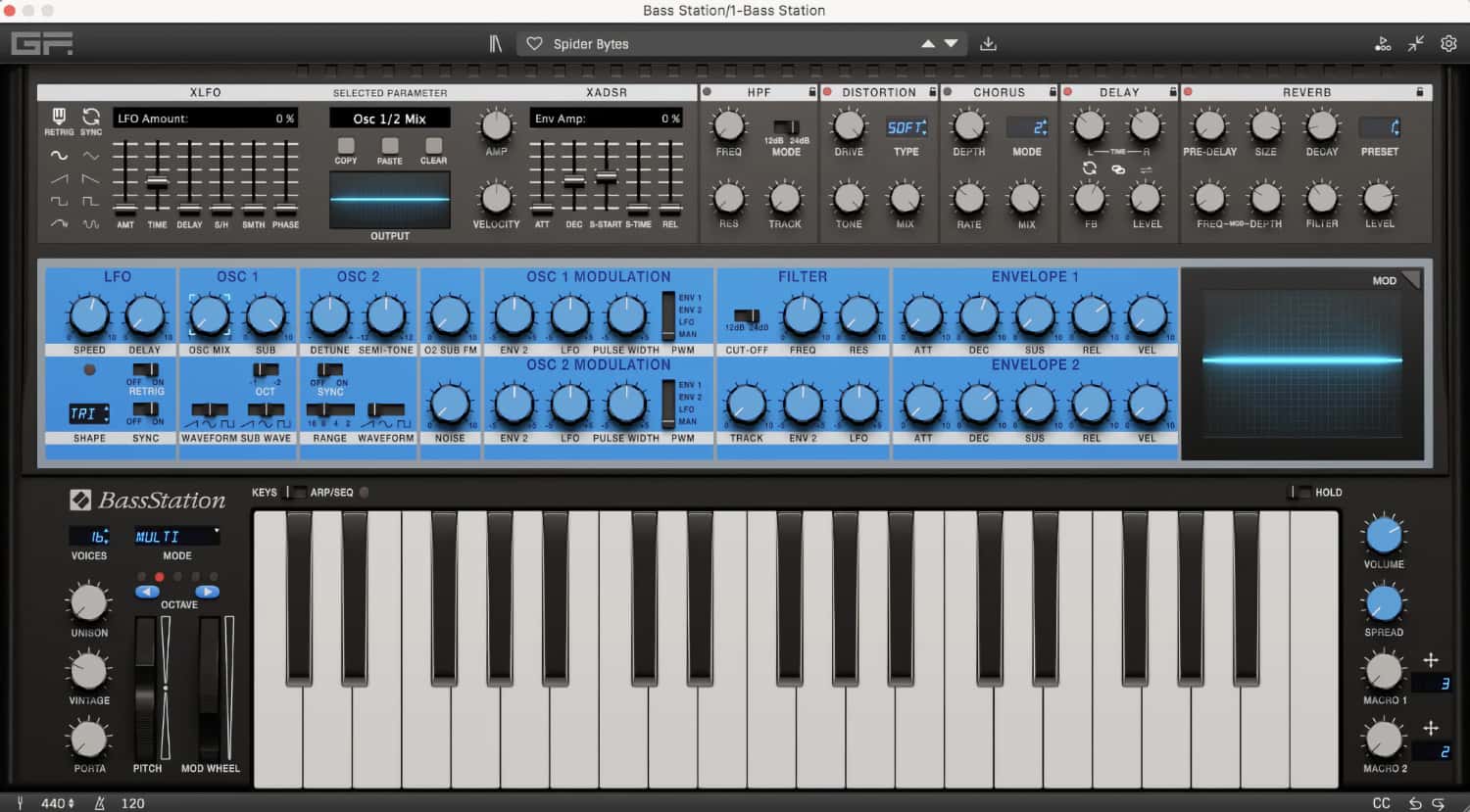Image resolution: width=1470 pixels, height=812 pixels.
Task: Expand the LFO Shape selector showing TRI
Action: pyautogui.click(x=88, y=413)
